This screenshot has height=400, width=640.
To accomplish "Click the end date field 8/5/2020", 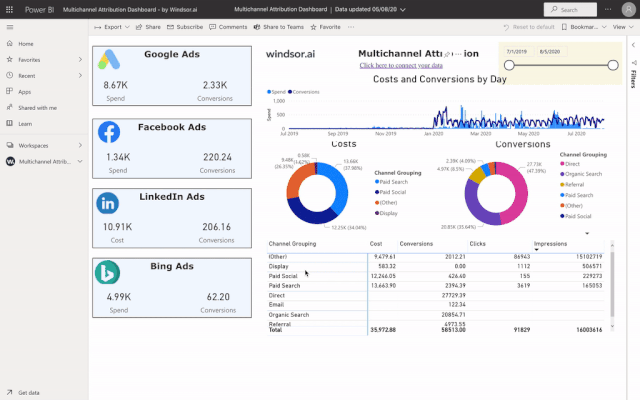I will coord(550,52).
